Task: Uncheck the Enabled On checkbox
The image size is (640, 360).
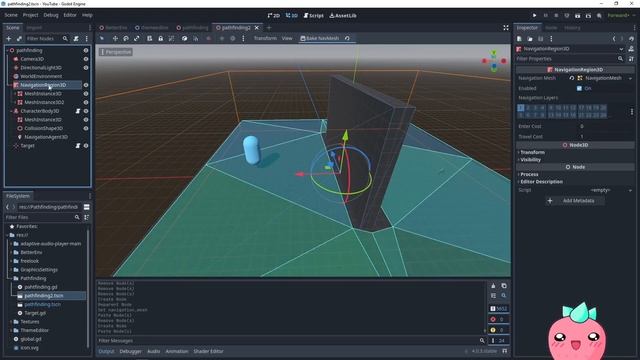Action: [579, 88]
